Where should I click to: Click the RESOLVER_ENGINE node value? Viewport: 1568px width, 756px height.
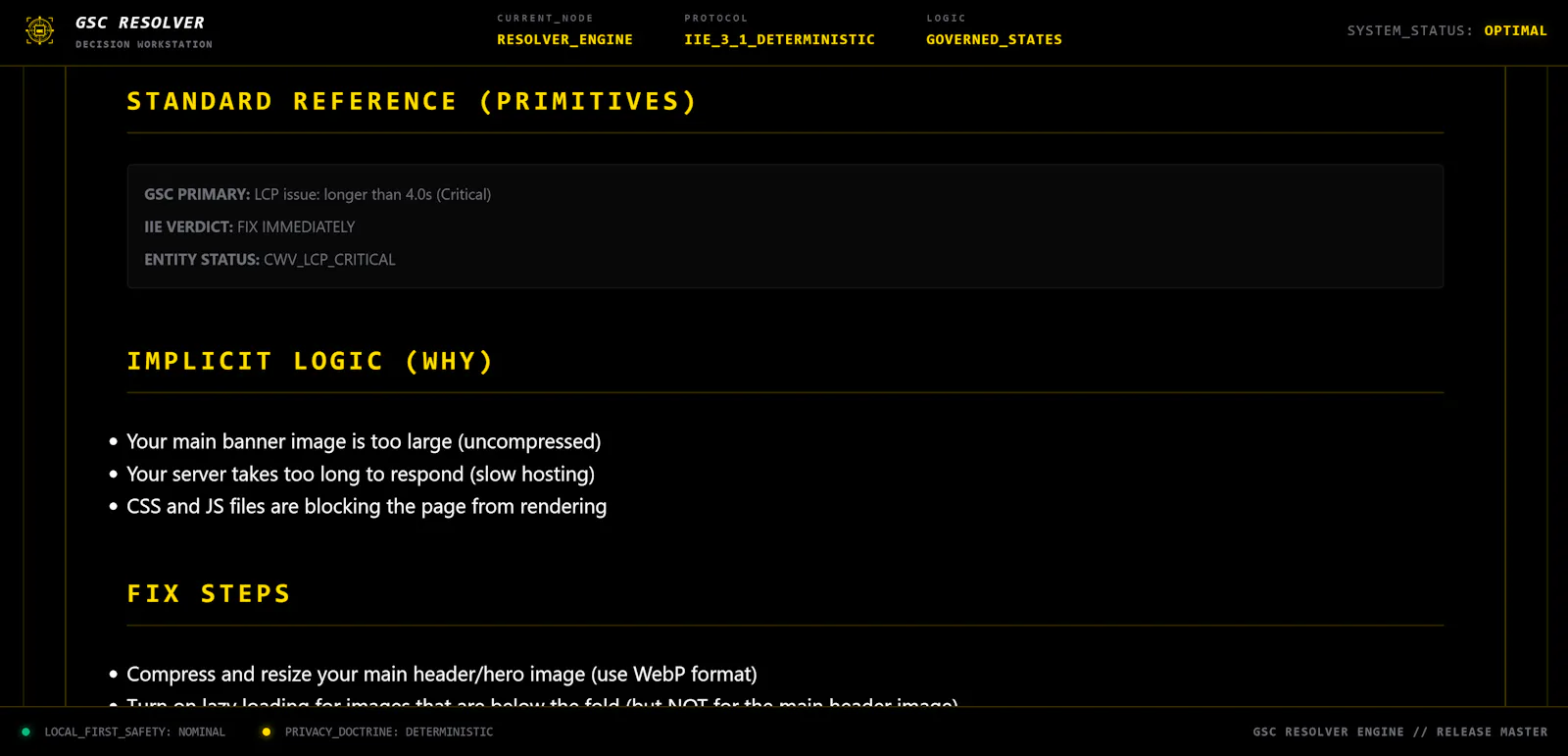pyautogui.click(x=564, y=40)
